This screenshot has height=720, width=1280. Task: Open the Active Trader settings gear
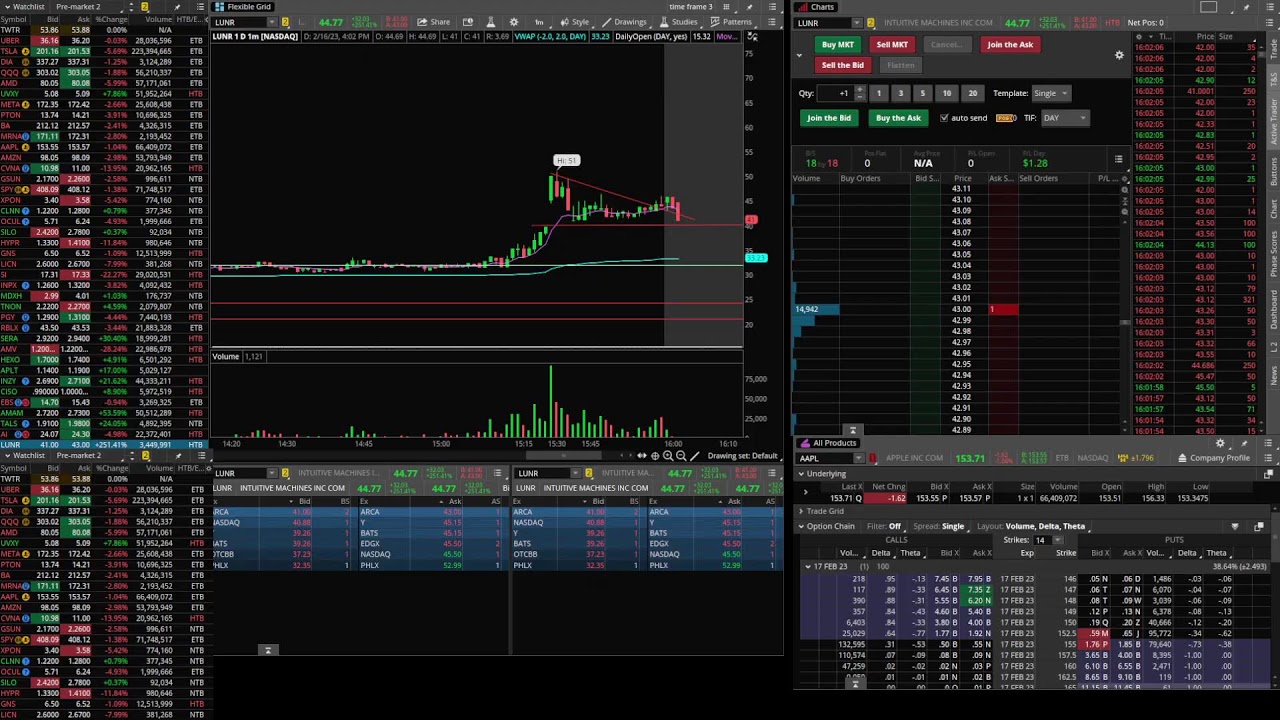1119,55
